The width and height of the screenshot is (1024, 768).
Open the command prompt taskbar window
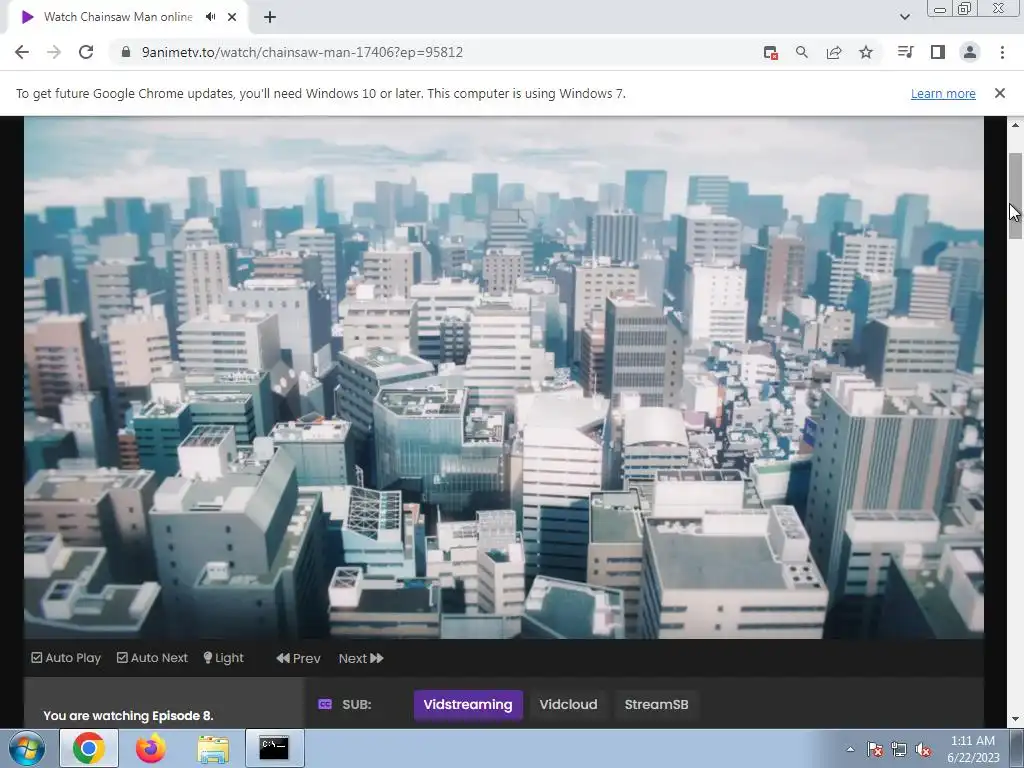pyautogui.click(x=274, y=748)
